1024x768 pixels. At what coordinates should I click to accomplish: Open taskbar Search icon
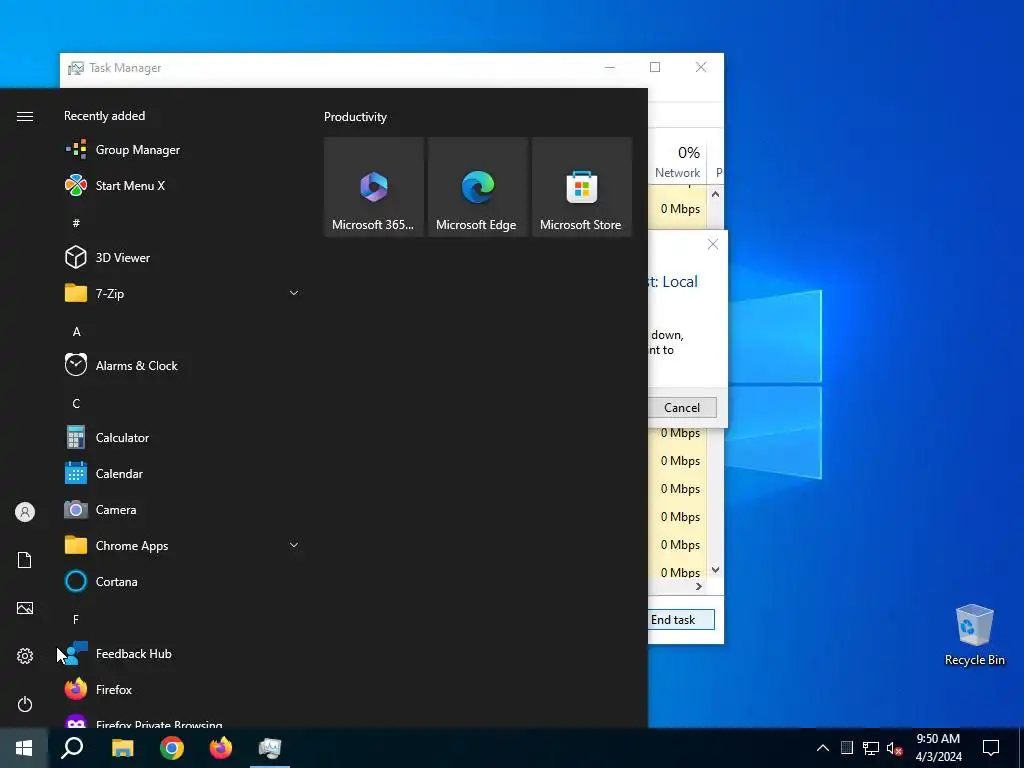(72, 748)
